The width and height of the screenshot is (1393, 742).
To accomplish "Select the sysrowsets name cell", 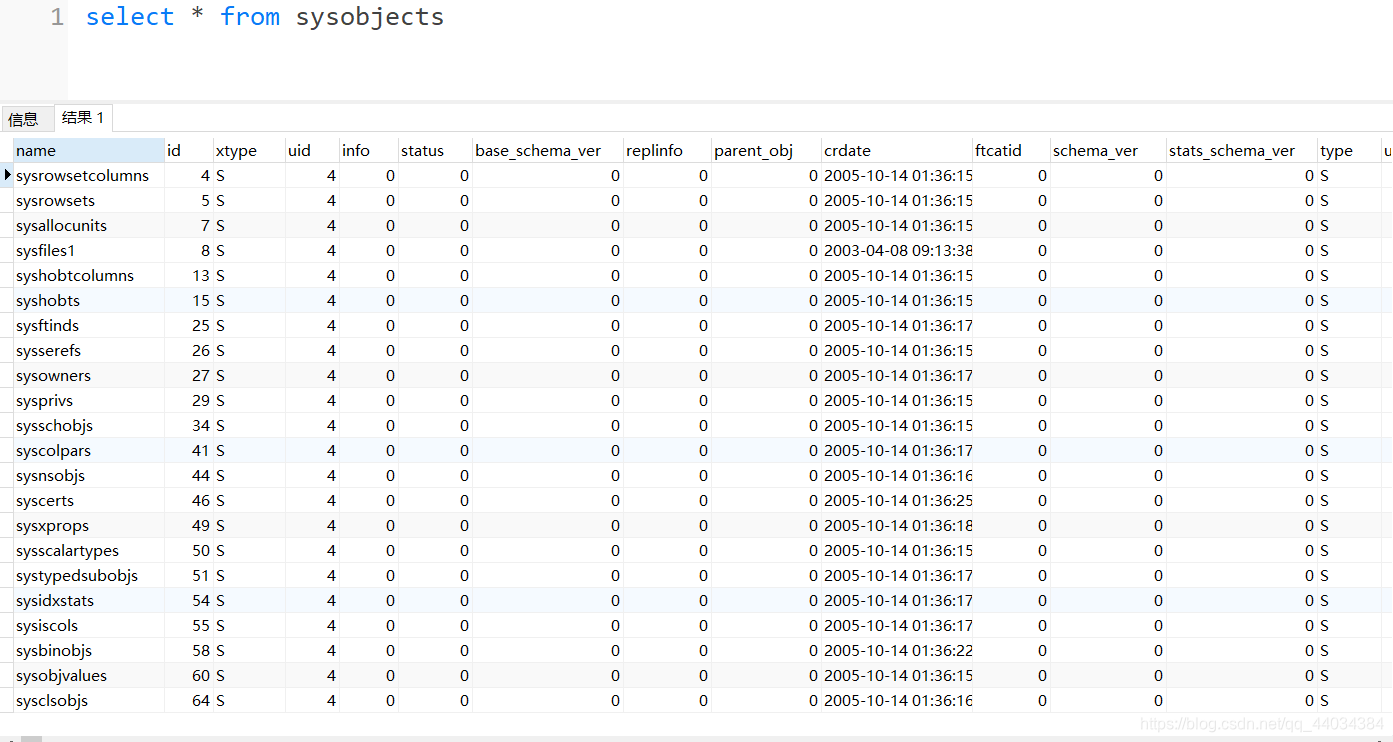I will coord(89,200).
